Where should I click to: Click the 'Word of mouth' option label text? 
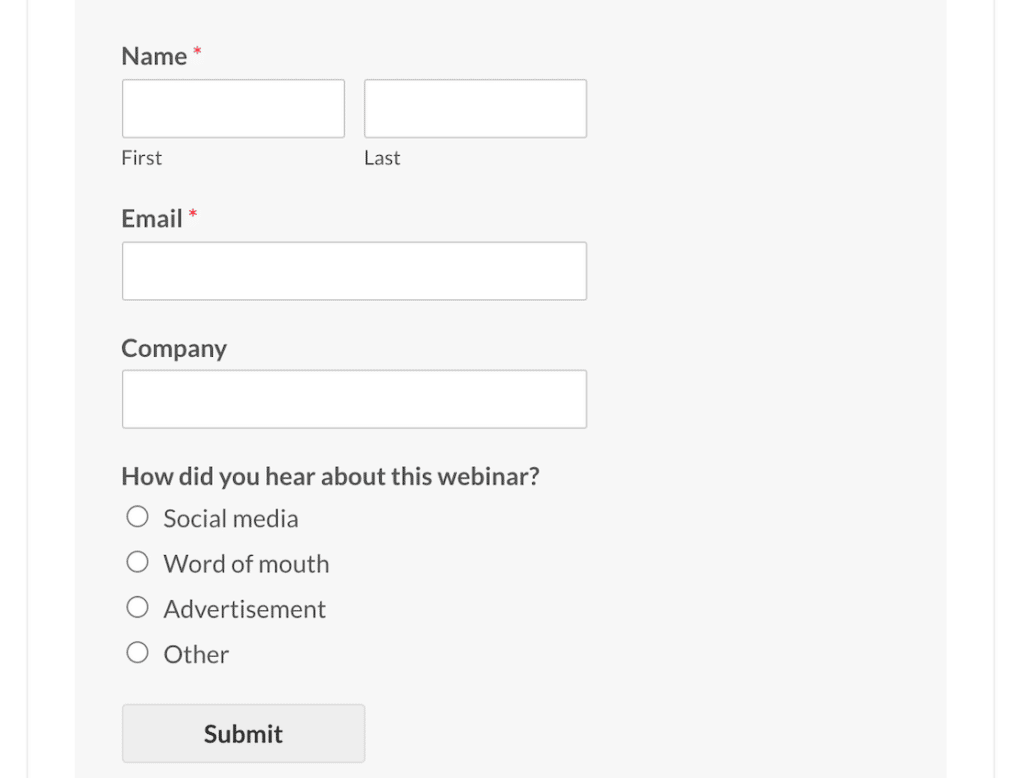pos(246,564)
